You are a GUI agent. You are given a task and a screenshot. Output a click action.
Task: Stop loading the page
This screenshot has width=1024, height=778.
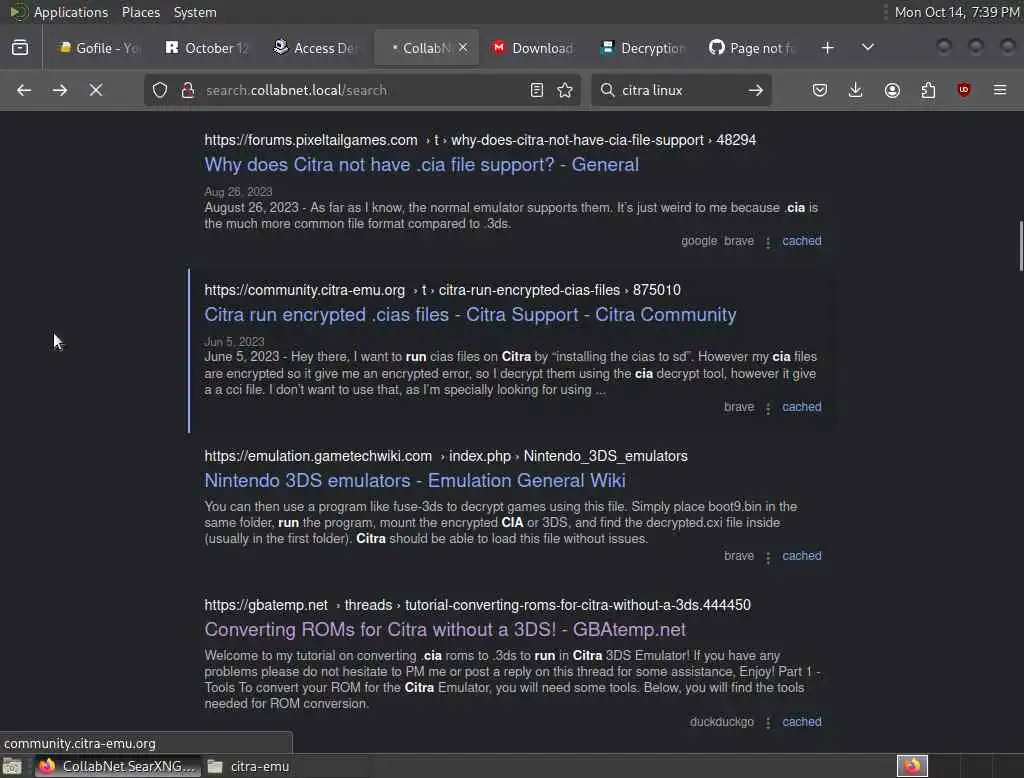[95, 90]
